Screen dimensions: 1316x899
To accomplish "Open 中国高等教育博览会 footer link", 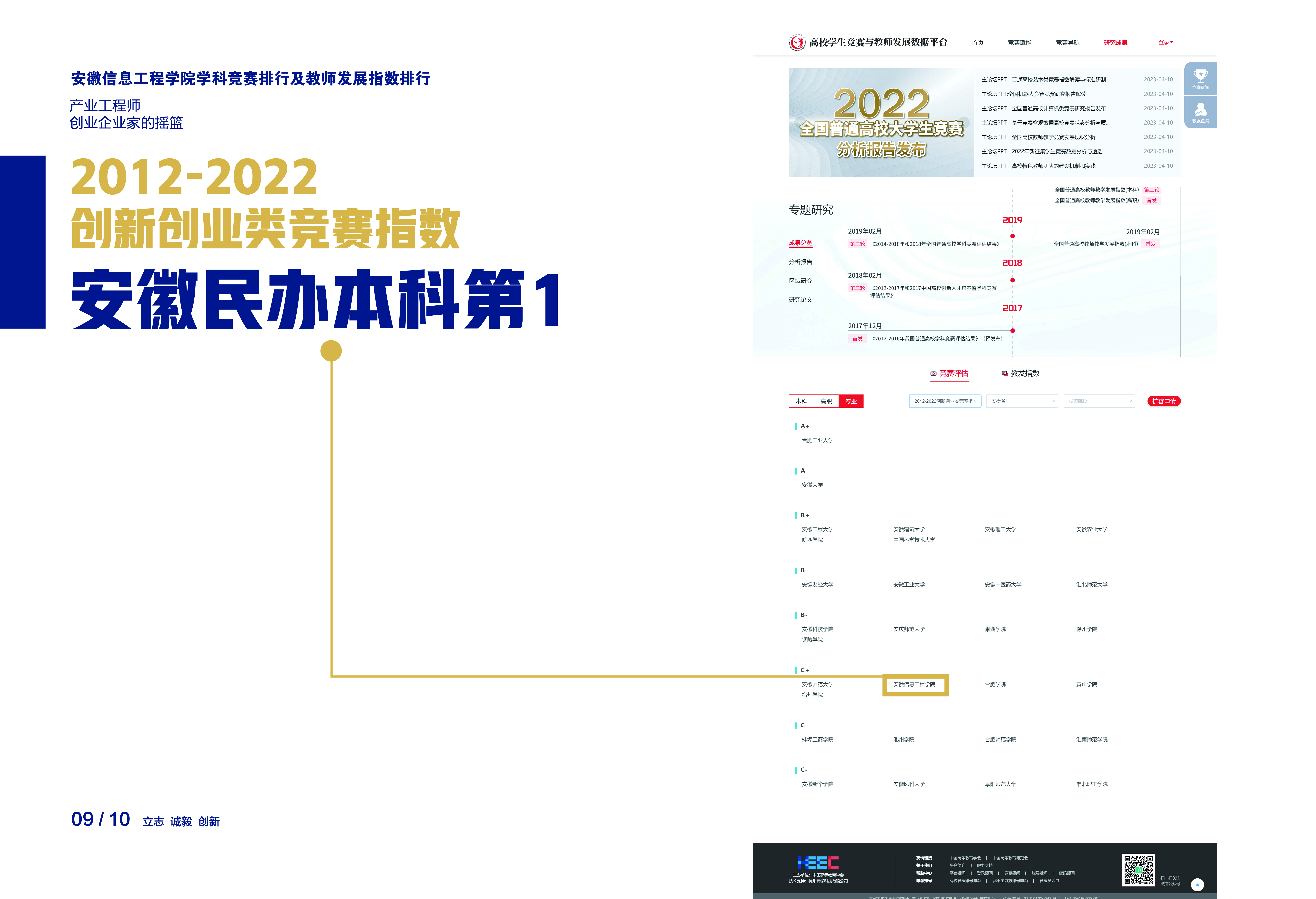I will tap(1010, 858).
